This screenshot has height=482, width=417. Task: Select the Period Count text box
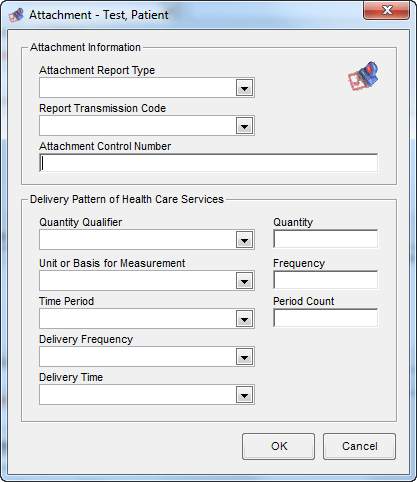pyautogui.click(x=326, y=318)
